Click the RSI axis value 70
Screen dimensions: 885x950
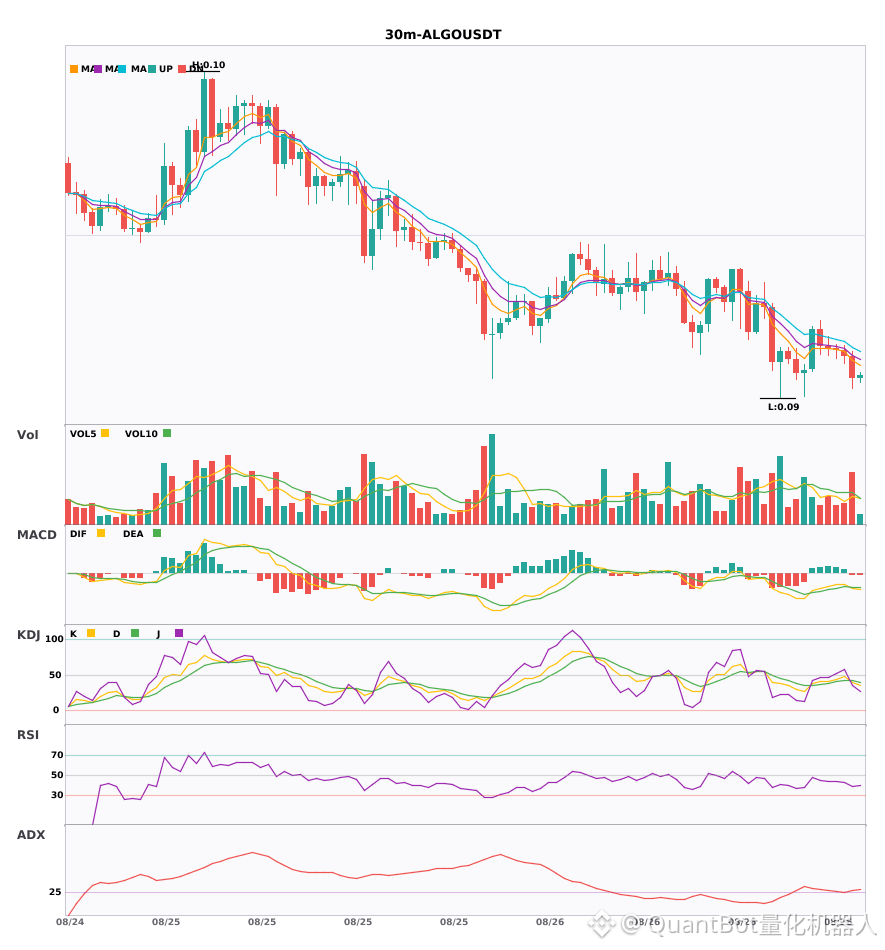[57, 755]
